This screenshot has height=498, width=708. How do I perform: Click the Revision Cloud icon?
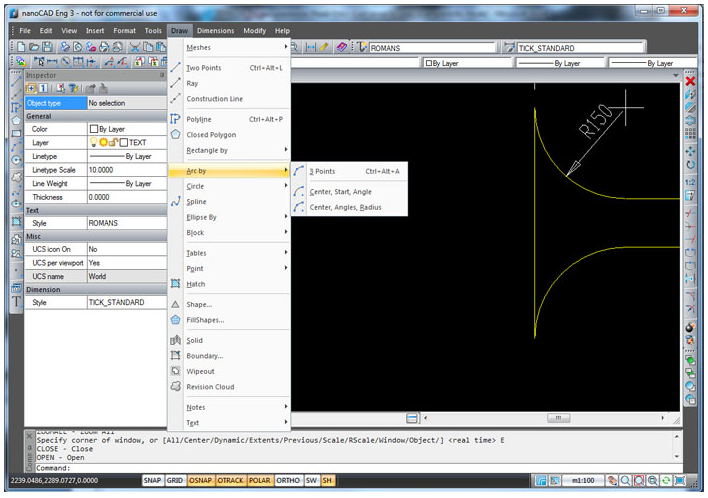point(176,386)
